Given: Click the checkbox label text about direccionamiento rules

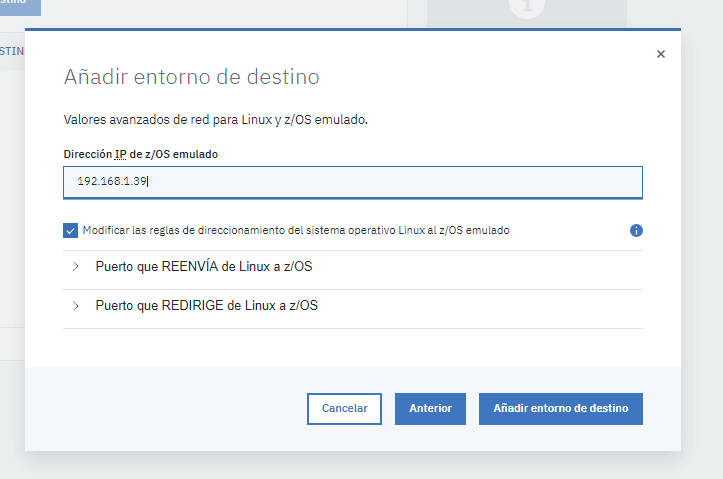Looking at the screenshot, I should 296,230.
